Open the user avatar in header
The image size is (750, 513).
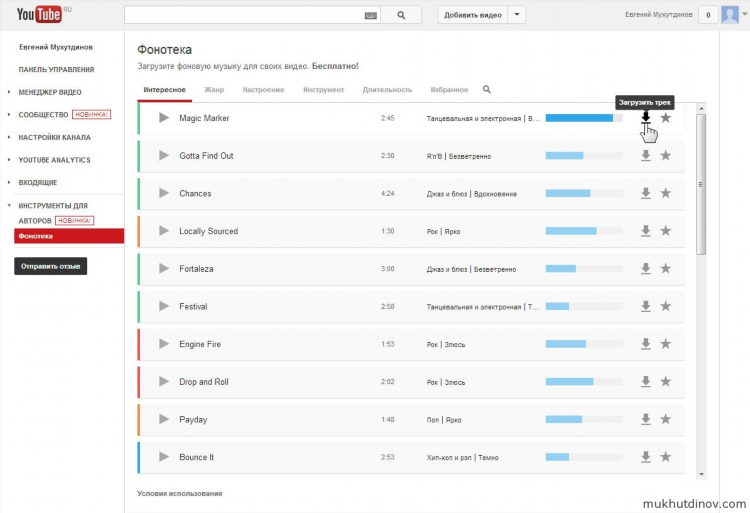pos(730,15)
